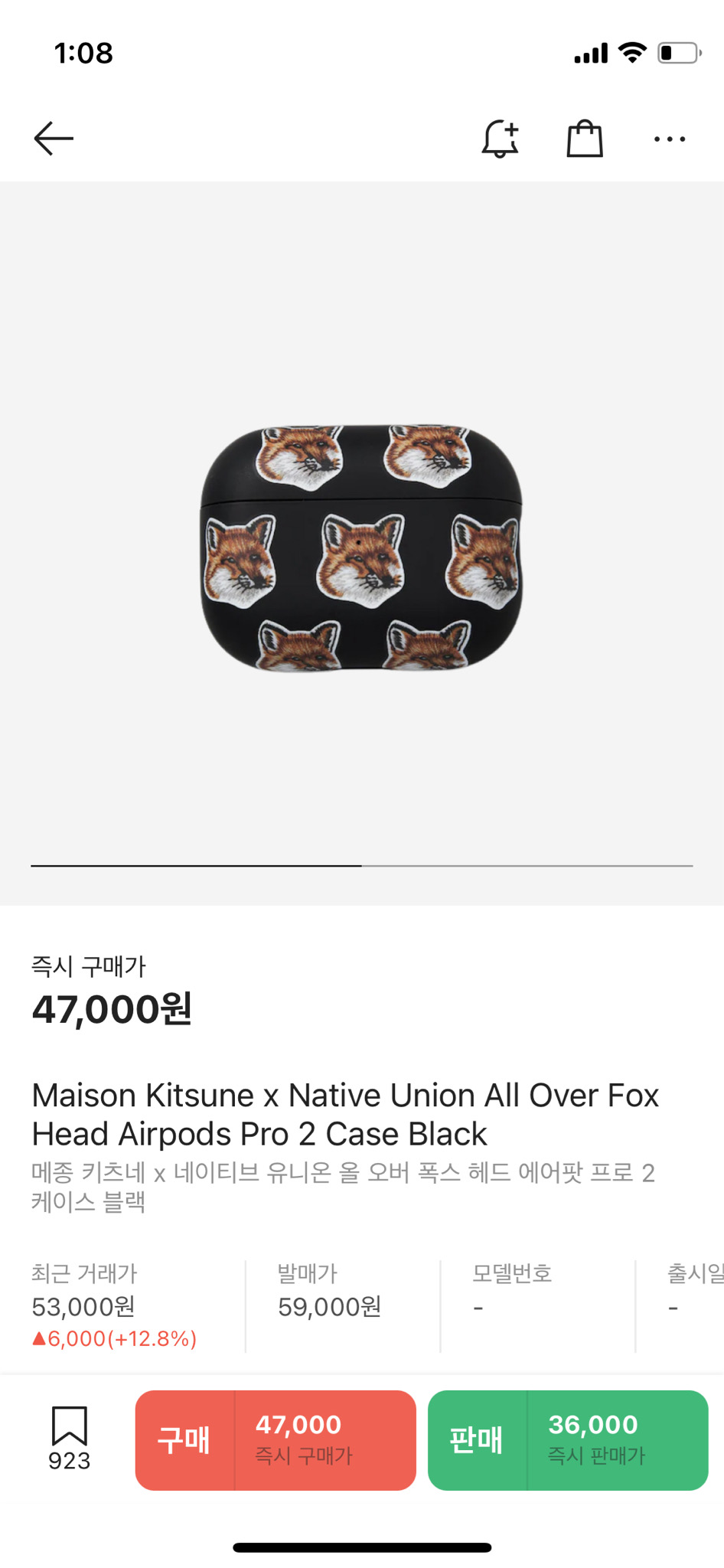
Task: Tap the large 47,000원 instant buy price
Action: 112,1009
